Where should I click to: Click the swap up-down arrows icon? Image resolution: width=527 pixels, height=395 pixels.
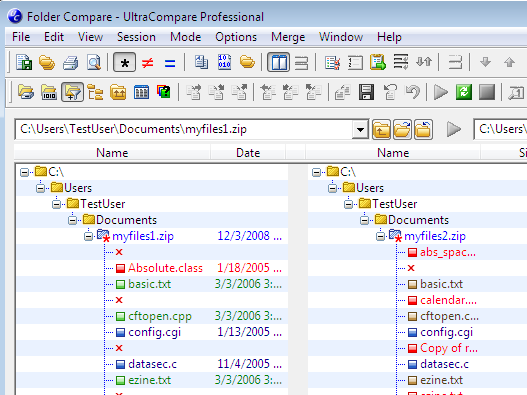[x=424, y=63]
